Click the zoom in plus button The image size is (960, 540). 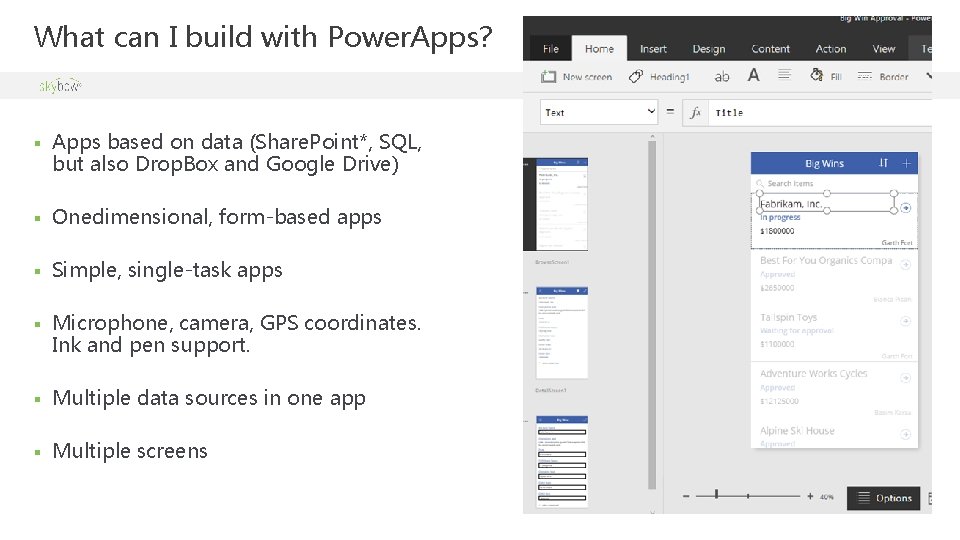(810, 496)
